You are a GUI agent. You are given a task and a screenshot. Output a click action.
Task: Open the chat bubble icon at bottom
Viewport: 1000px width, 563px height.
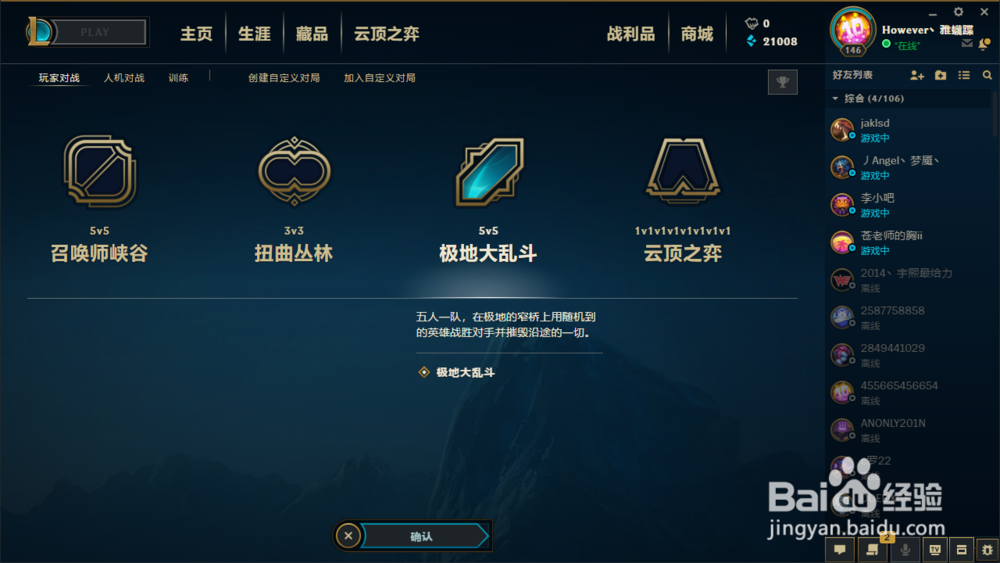pos(840,549)
